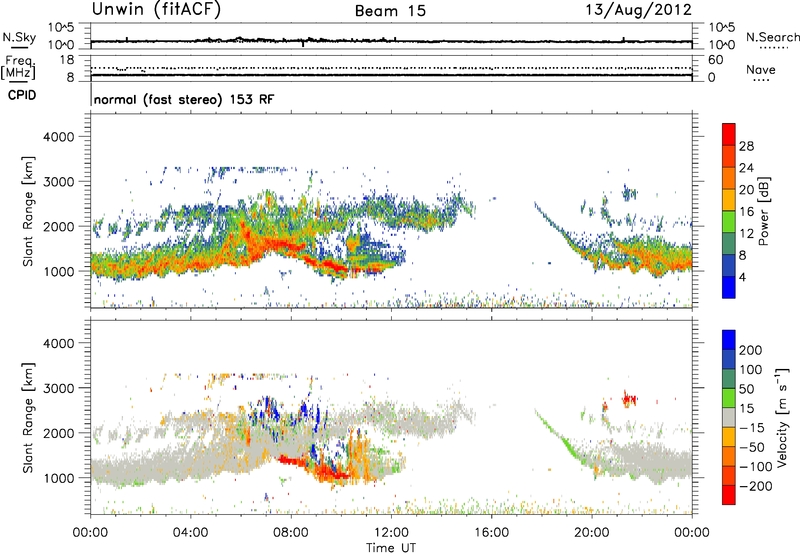Click the "4000" tick on power panel
This screenshot has height=554, width=800.
pos(58,137)
